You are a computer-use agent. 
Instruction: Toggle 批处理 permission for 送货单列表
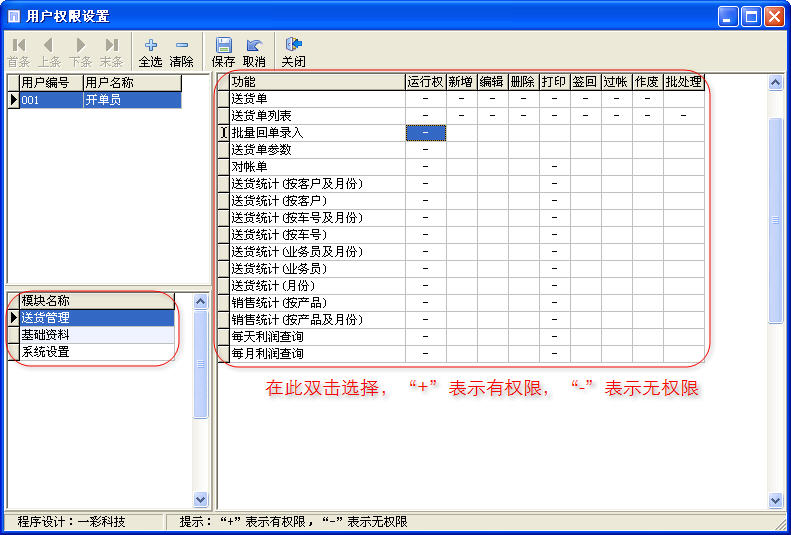click(x=684, y=116)
